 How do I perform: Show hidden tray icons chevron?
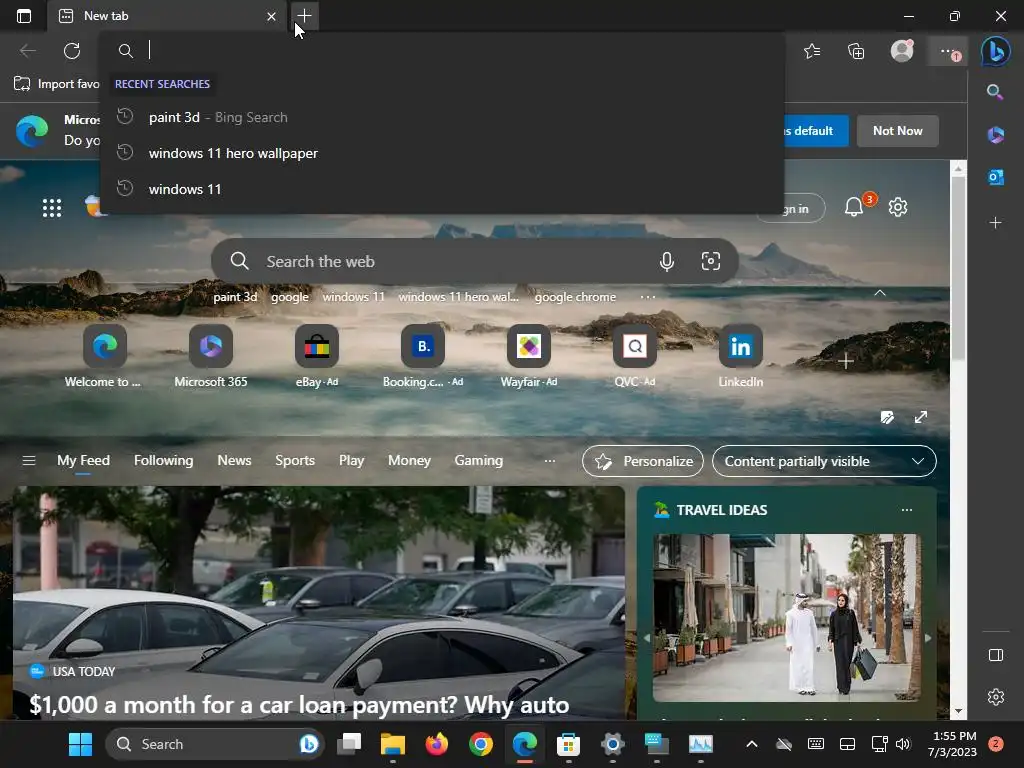(x=752, y=744)
